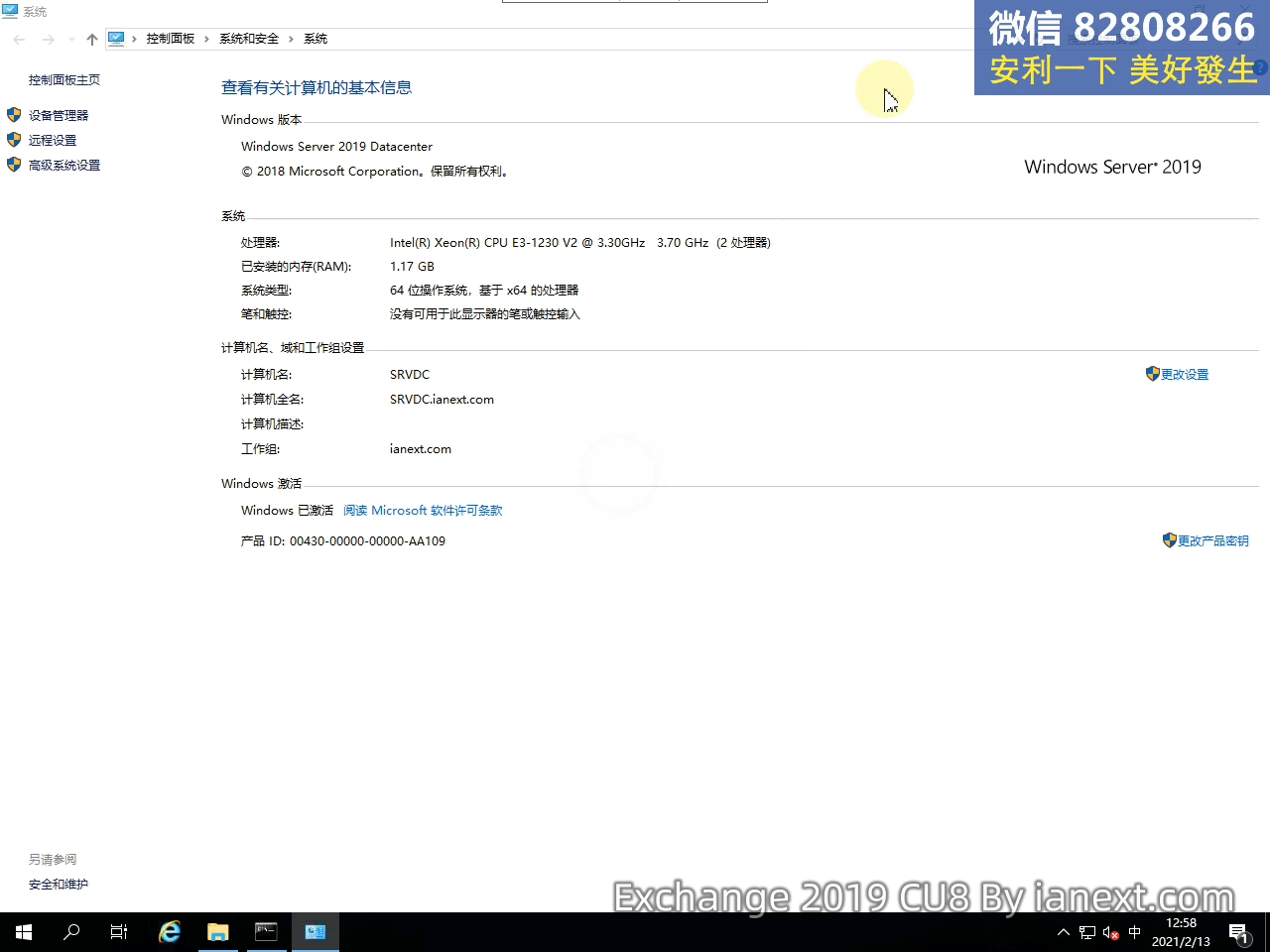
Task: Open File Explorer from taskbar
Action: pyautogui.click(x=217, y=932)
